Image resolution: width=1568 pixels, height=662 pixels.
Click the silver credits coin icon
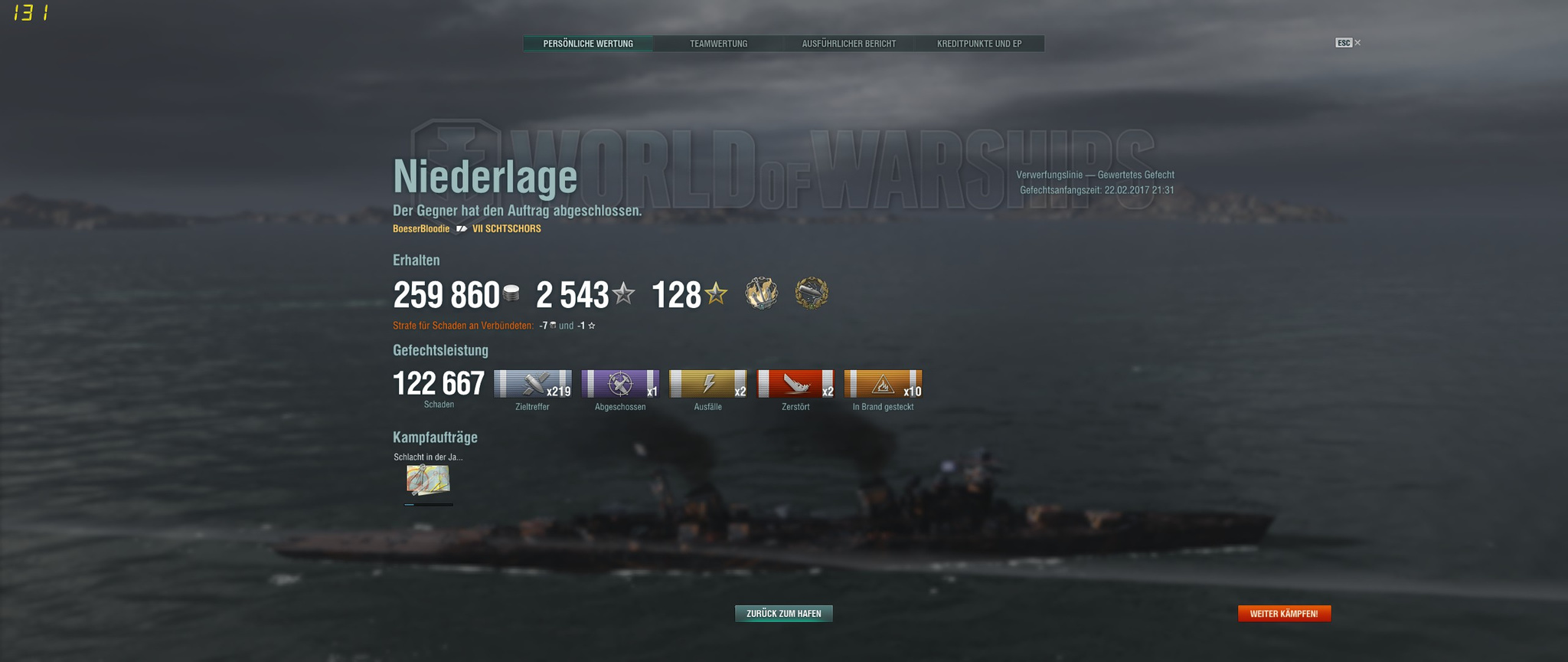pos(511,293)
